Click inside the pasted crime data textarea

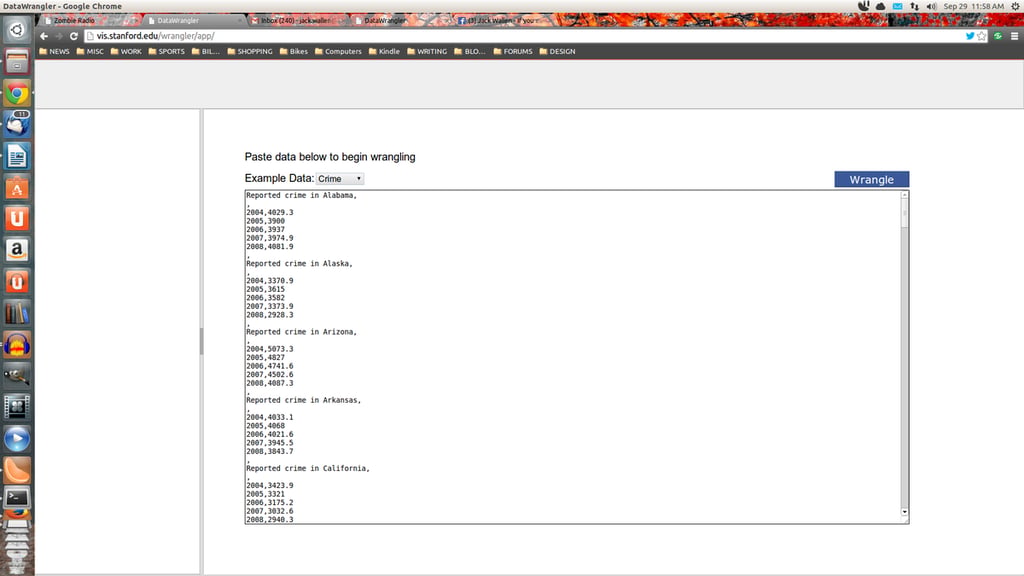572,357
